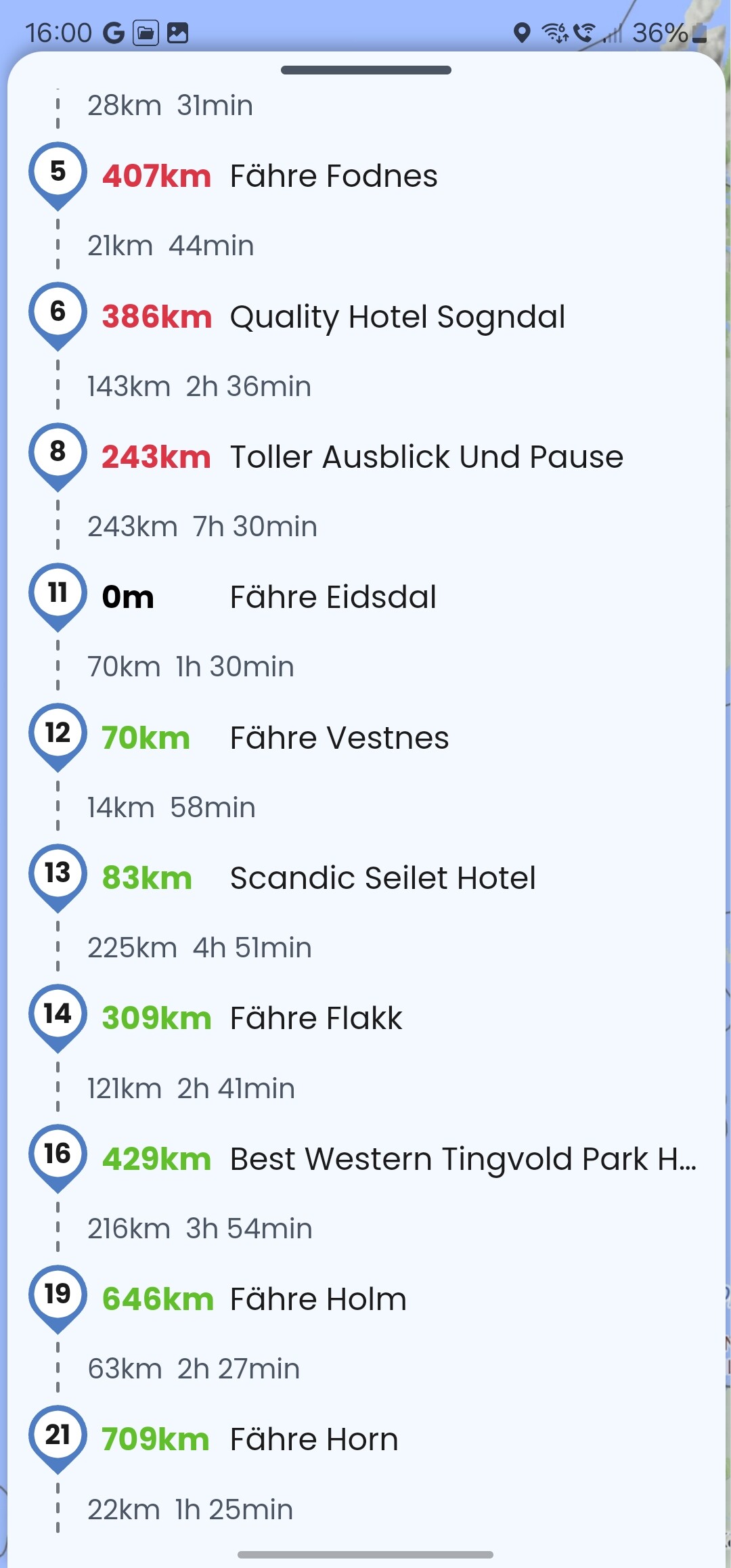
Task: Tap the waypoint 12 pin icon
Action: click(x=58, y=735)
